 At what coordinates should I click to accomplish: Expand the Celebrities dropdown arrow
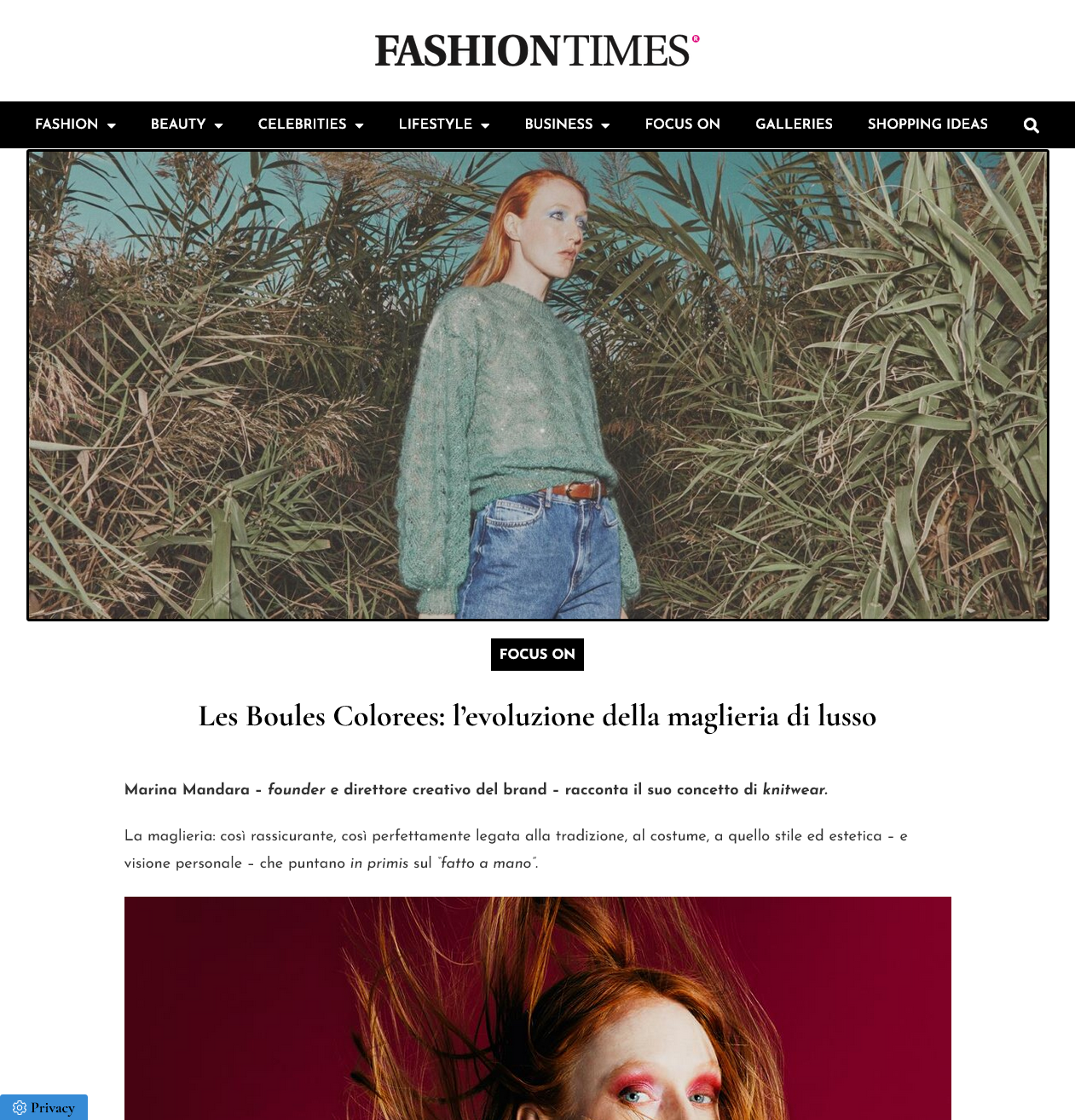[359, 125]
